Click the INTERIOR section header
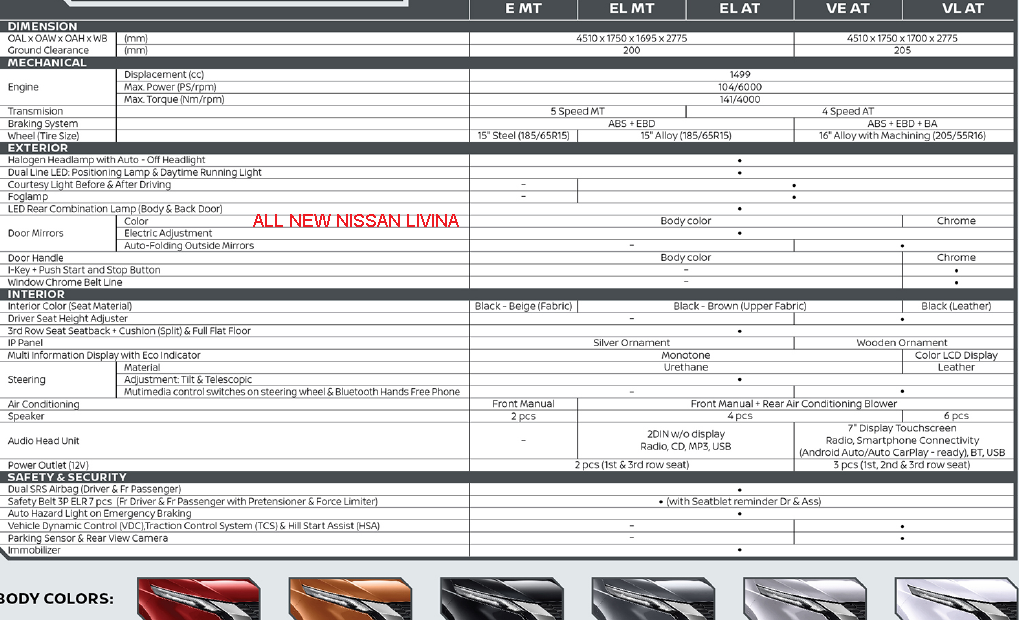This screenshot has width=1019, height=620. [x=36, y=294]
